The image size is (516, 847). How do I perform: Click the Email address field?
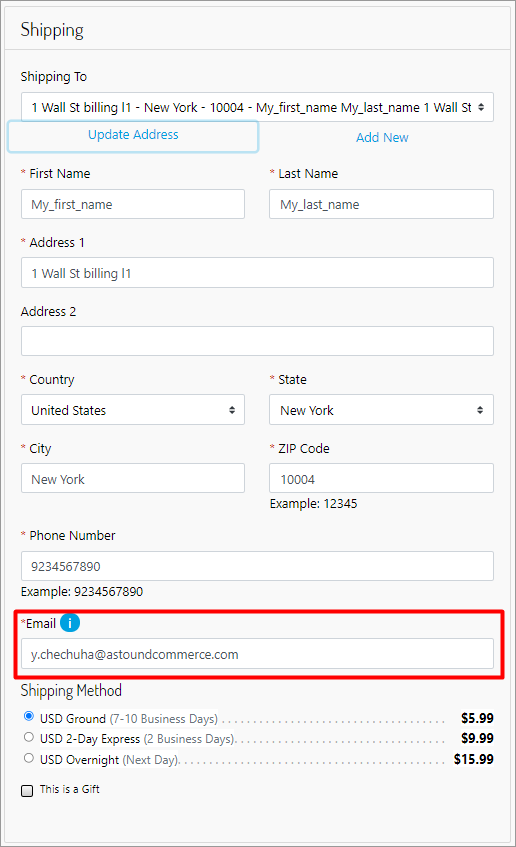(257, 654)
